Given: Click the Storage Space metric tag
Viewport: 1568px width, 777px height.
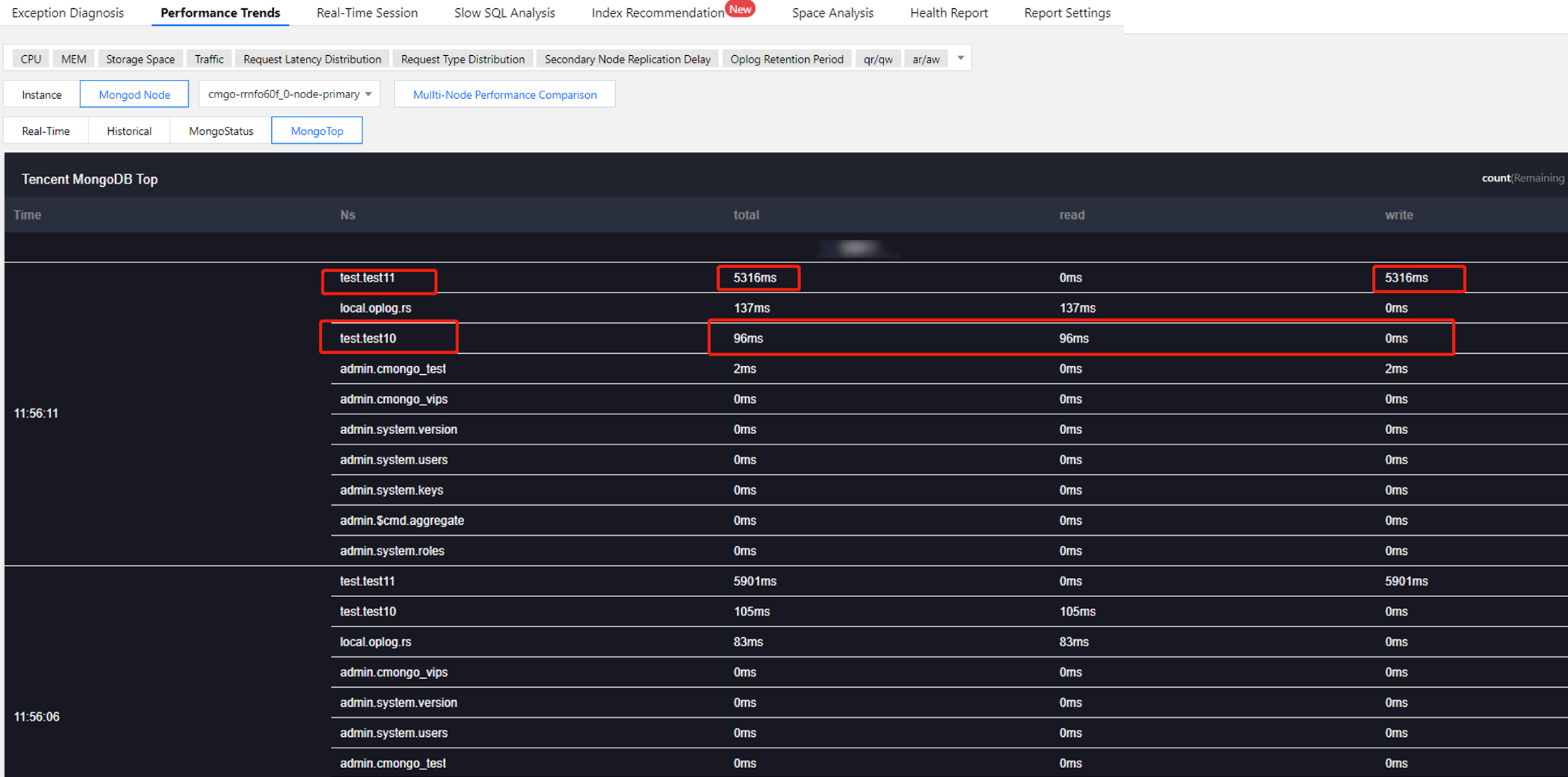Looking at the screenshot, I should [140, 59].
